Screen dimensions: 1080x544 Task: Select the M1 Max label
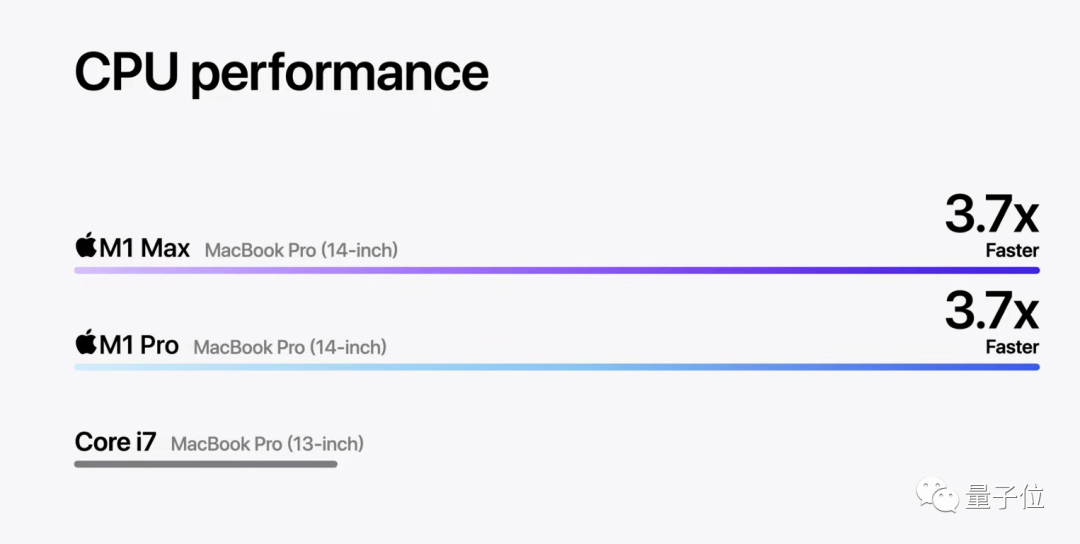pos(144,248)
